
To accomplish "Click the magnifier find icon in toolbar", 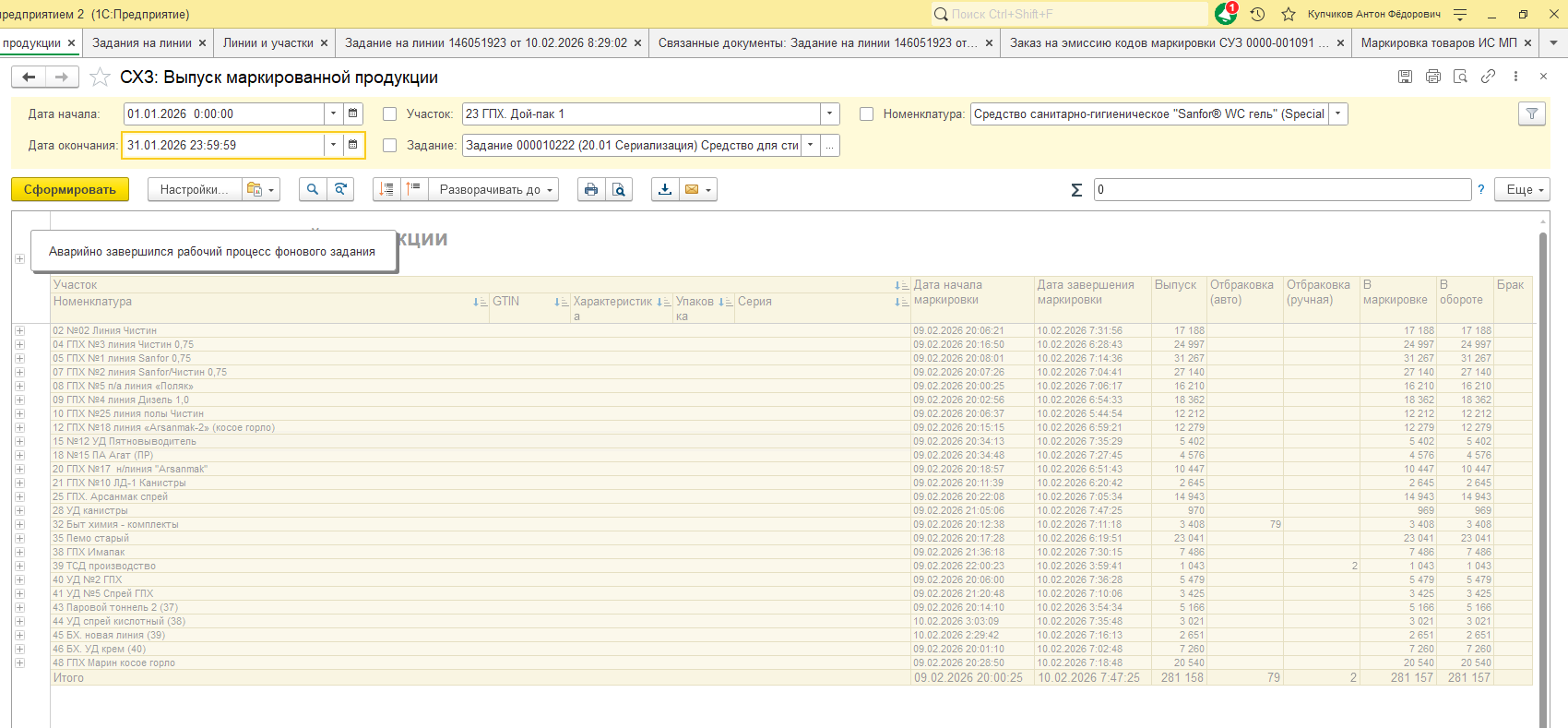I will 313,189.
